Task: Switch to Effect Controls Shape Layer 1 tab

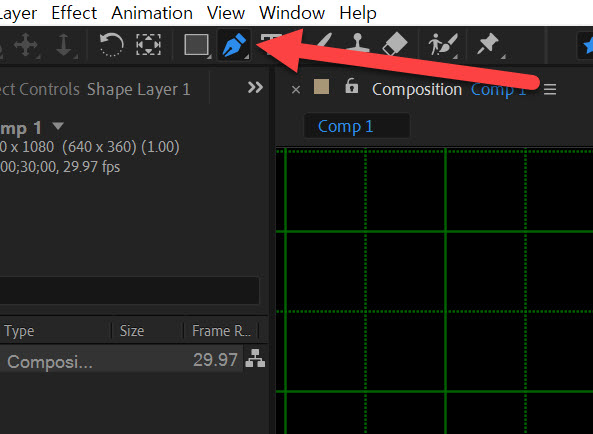Action: pyautogui.click(x=95, y=90)
